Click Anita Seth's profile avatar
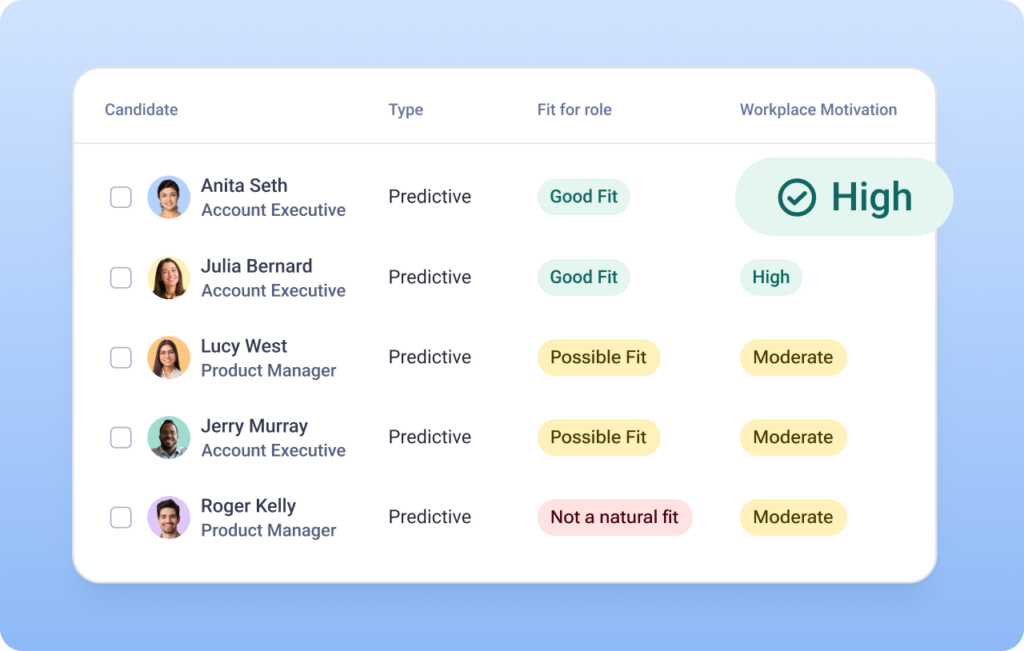Viewport: 1024px width, 651px height. coord(168,197)
